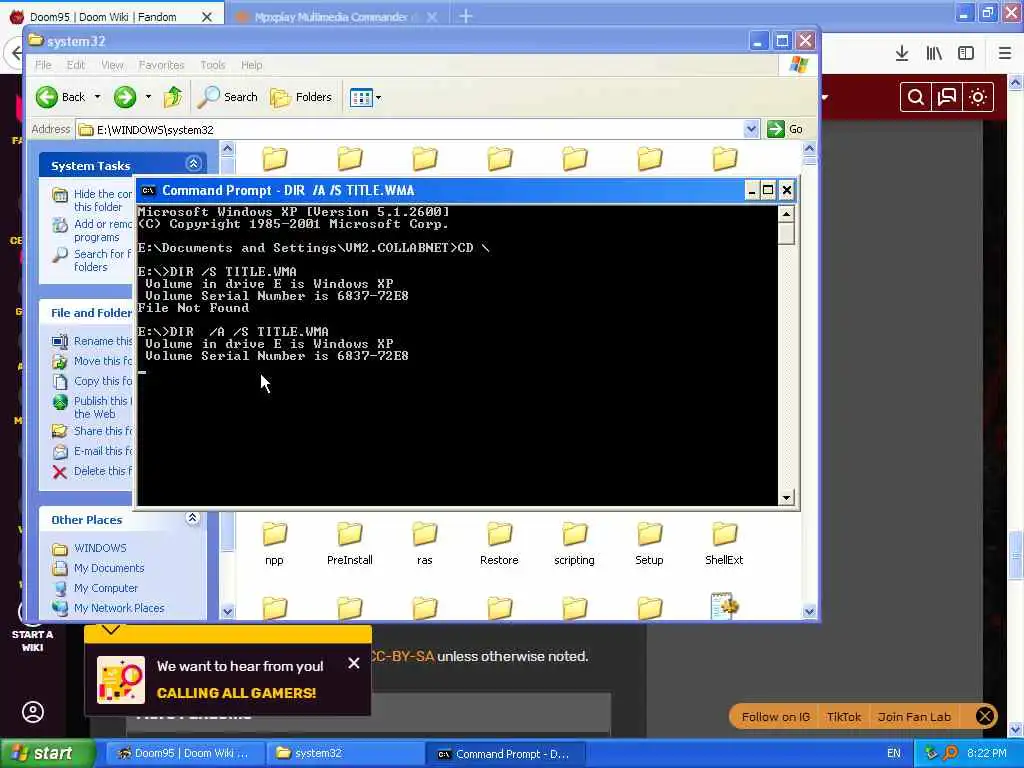Viewport: 1024px width, 768px height.
Task: Open Search in system32 Explorer toolbar
Action: 228,97
